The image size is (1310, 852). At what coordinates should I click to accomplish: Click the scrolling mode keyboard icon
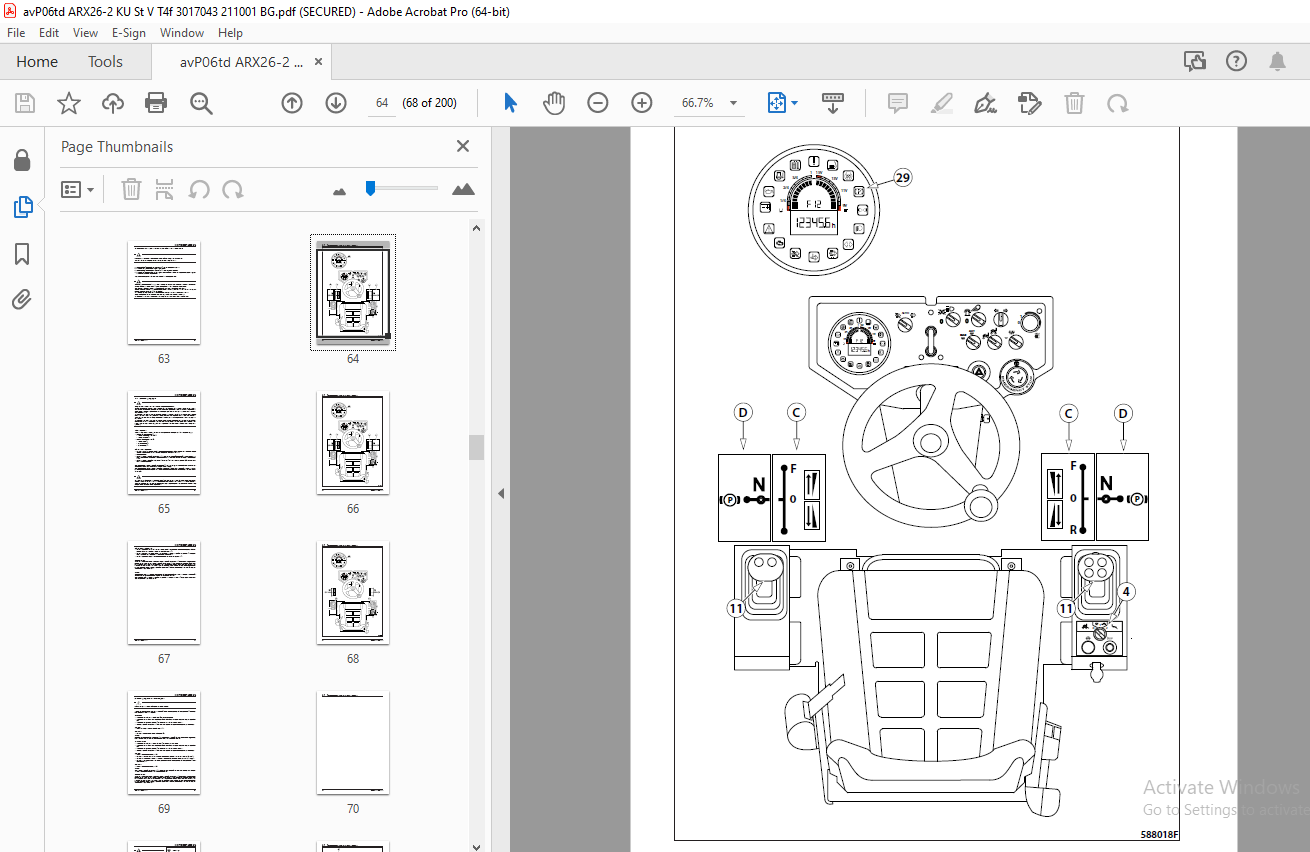[833, 103]
